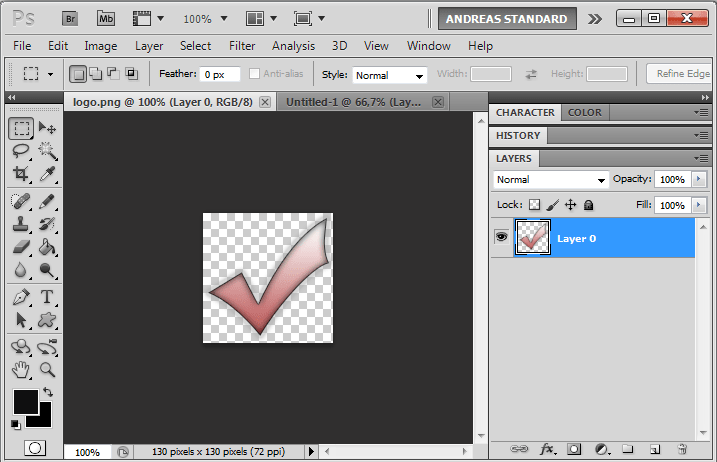Choose Add to selection mode
This screenshot has width=717, height=462.
96,74
